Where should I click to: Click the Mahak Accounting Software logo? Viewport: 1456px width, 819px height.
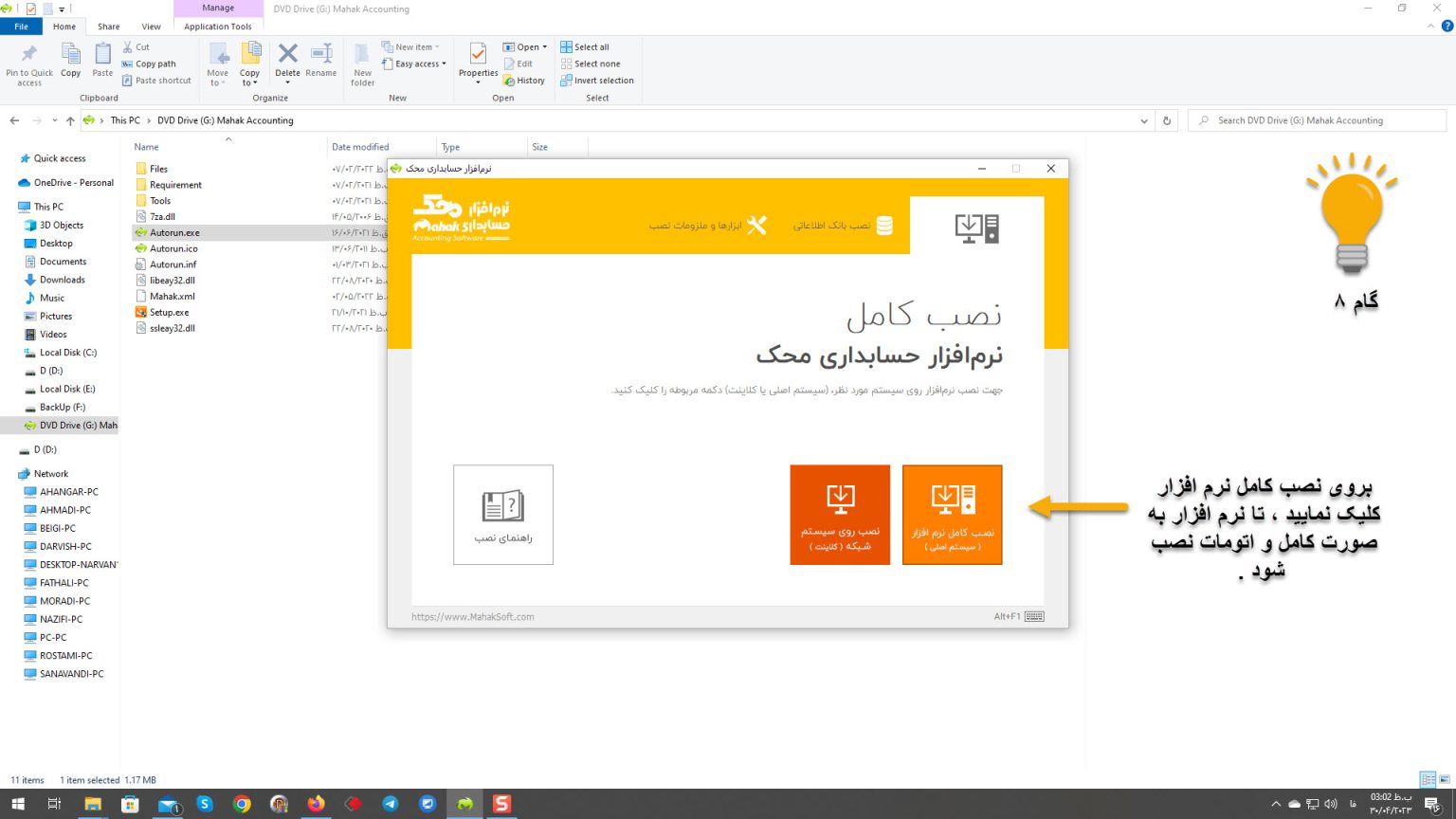pyautogui.click(x=462, y=218)
